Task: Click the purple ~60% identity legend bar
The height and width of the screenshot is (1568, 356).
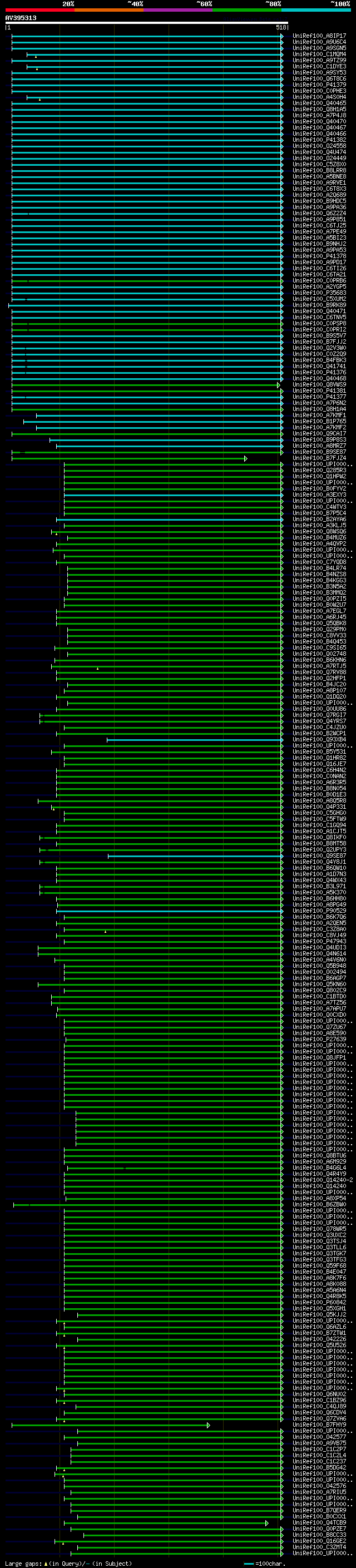Action: pyautogui.click(x=177, y=10)
